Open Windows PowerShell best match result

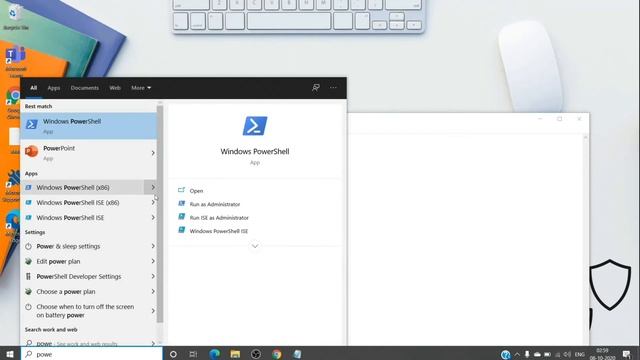[89, 126]
